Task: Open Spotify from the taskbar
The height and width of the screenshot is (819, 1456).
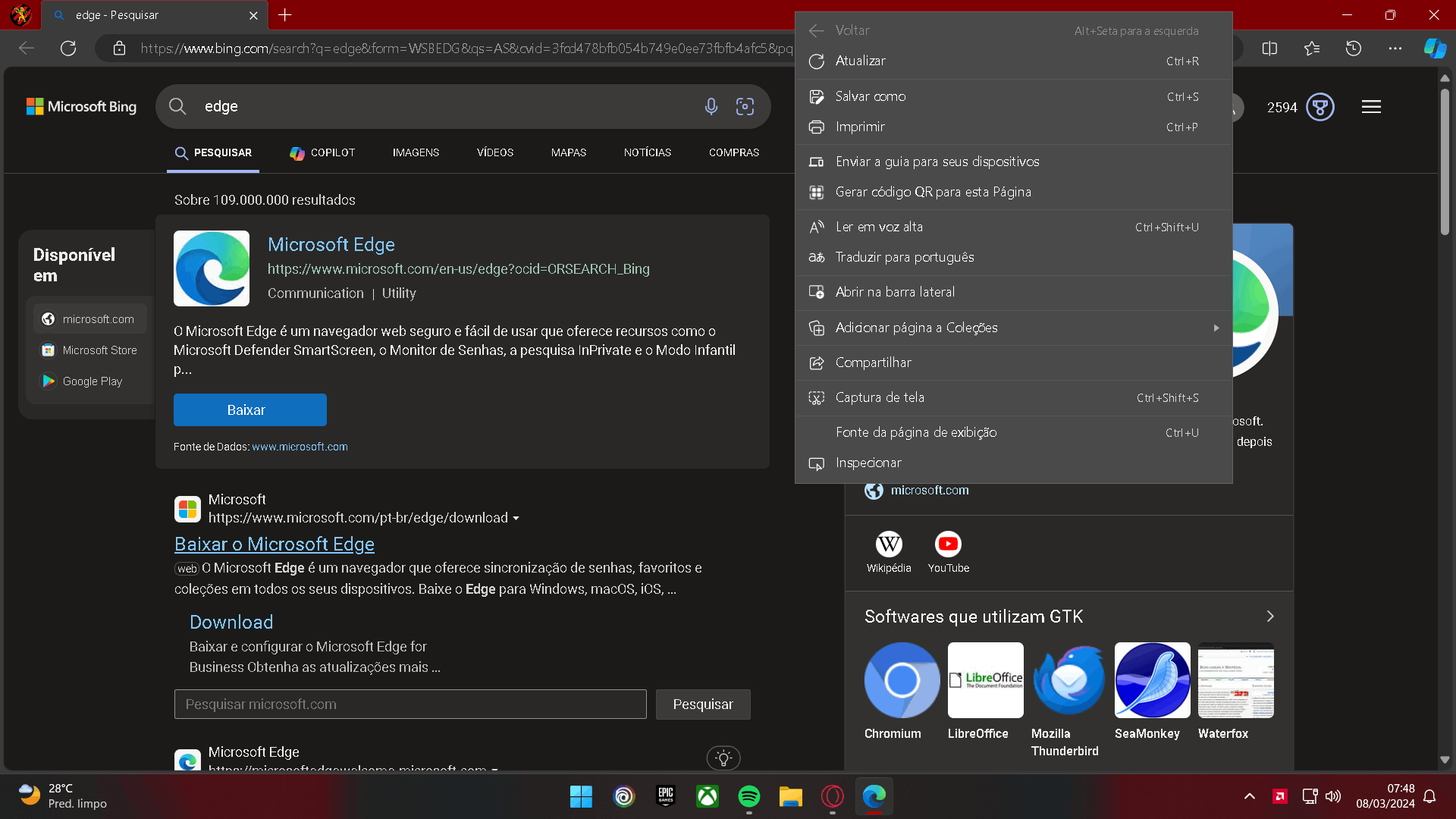Action: pos(749,796)
